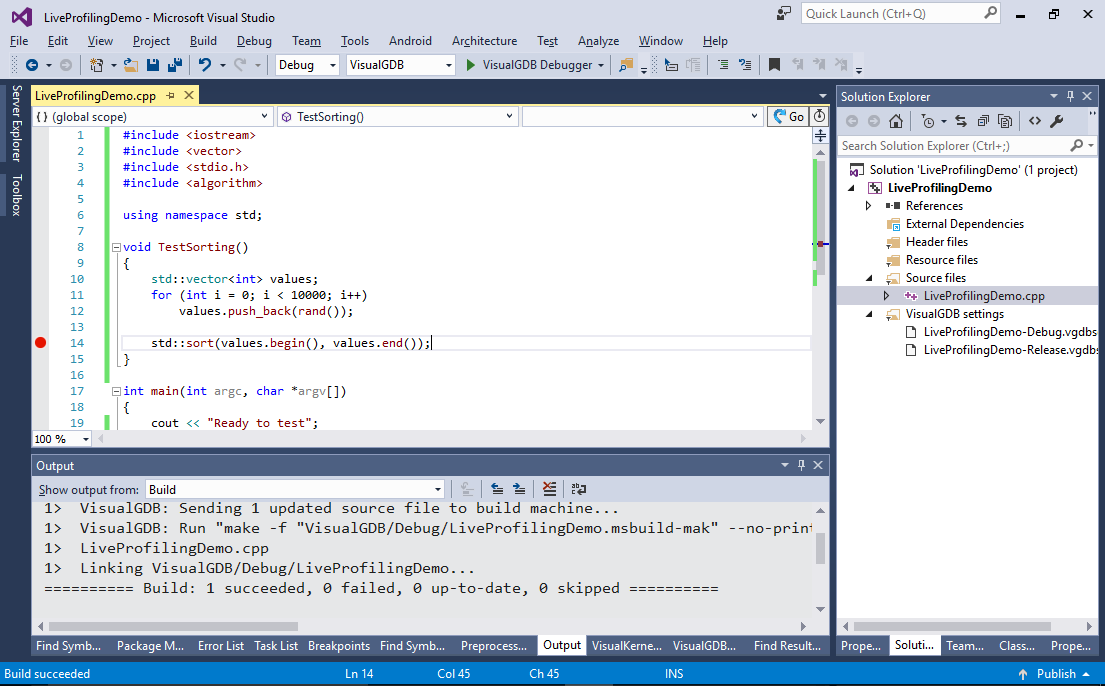Toggle the breakpoint on line 14
The height and width of the screenshot is (686, 1105).
tap(40, 343)
